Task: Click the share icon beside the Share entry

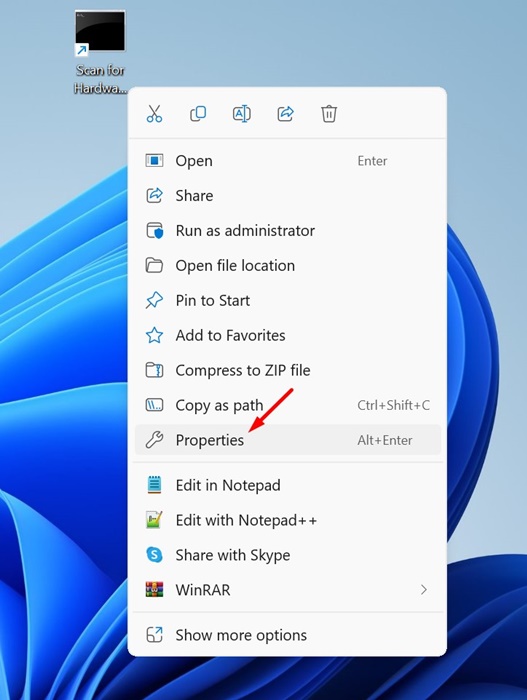Action: (154, 196)
